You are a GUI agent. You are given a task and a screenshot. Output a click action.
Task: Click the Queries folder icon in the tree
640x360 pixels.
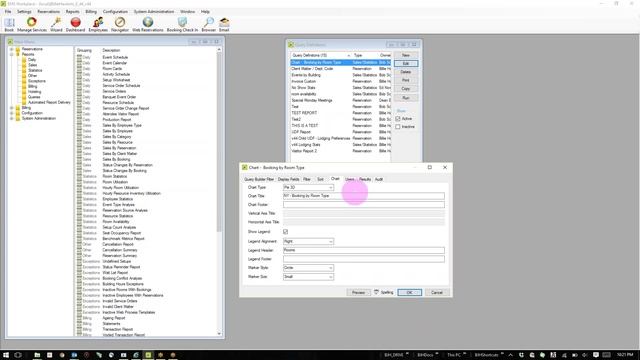(x=24, y=97)
